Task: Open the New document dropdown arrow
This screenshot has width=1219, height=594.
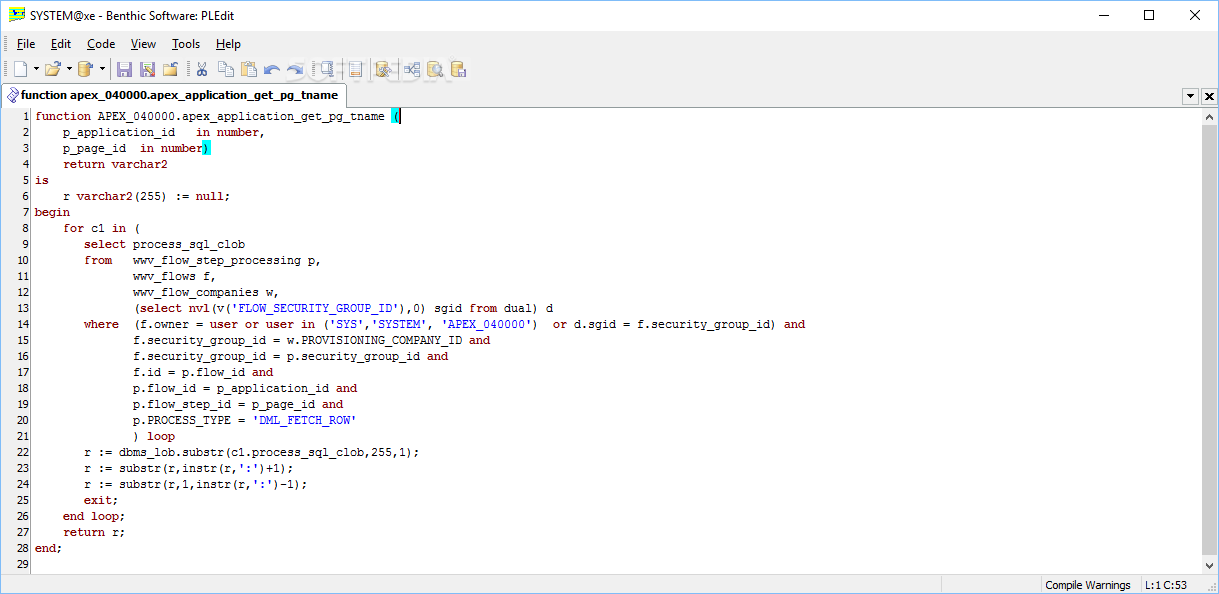Action: 36,69
